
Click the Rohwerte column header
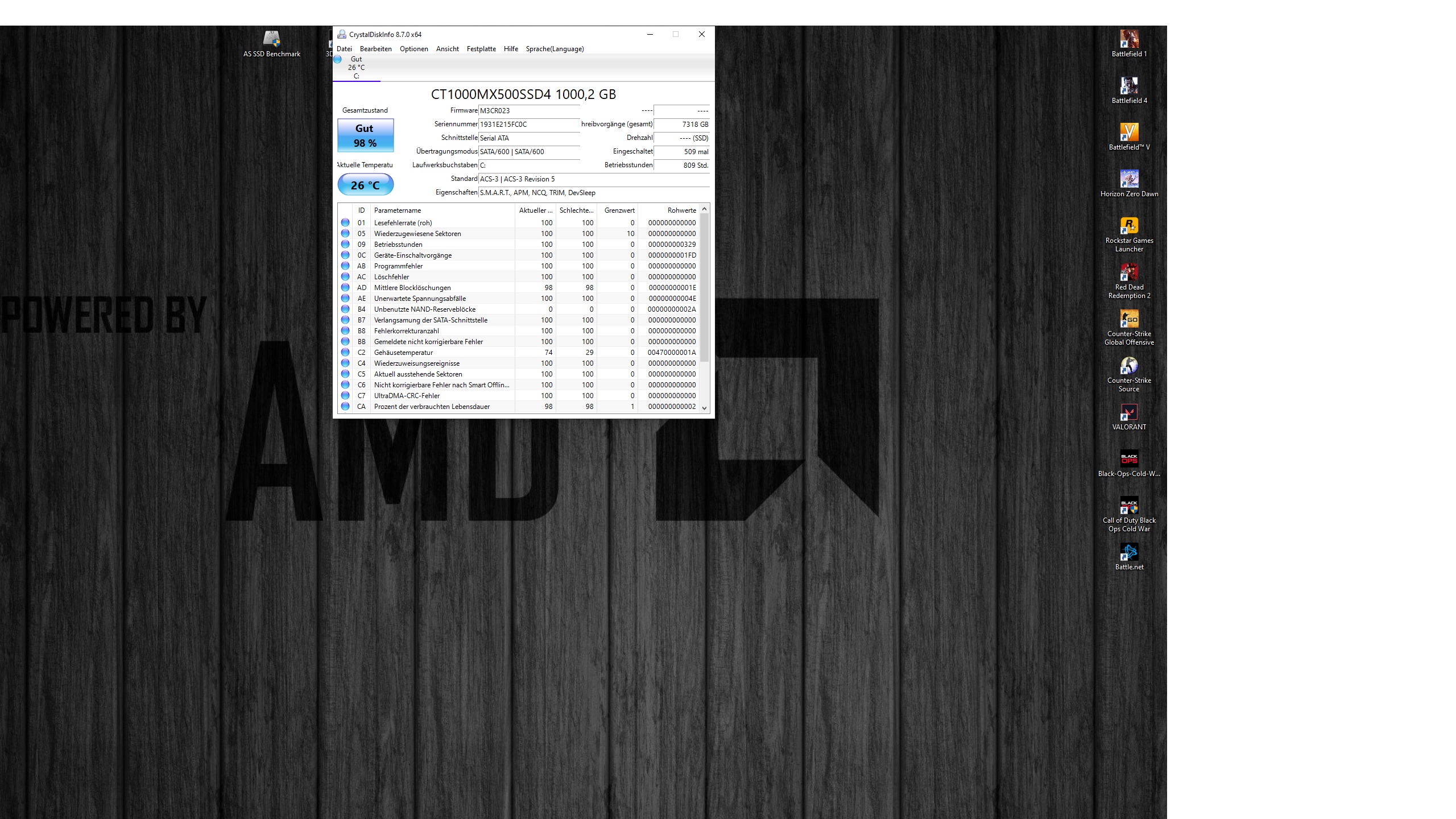point(681,210)
